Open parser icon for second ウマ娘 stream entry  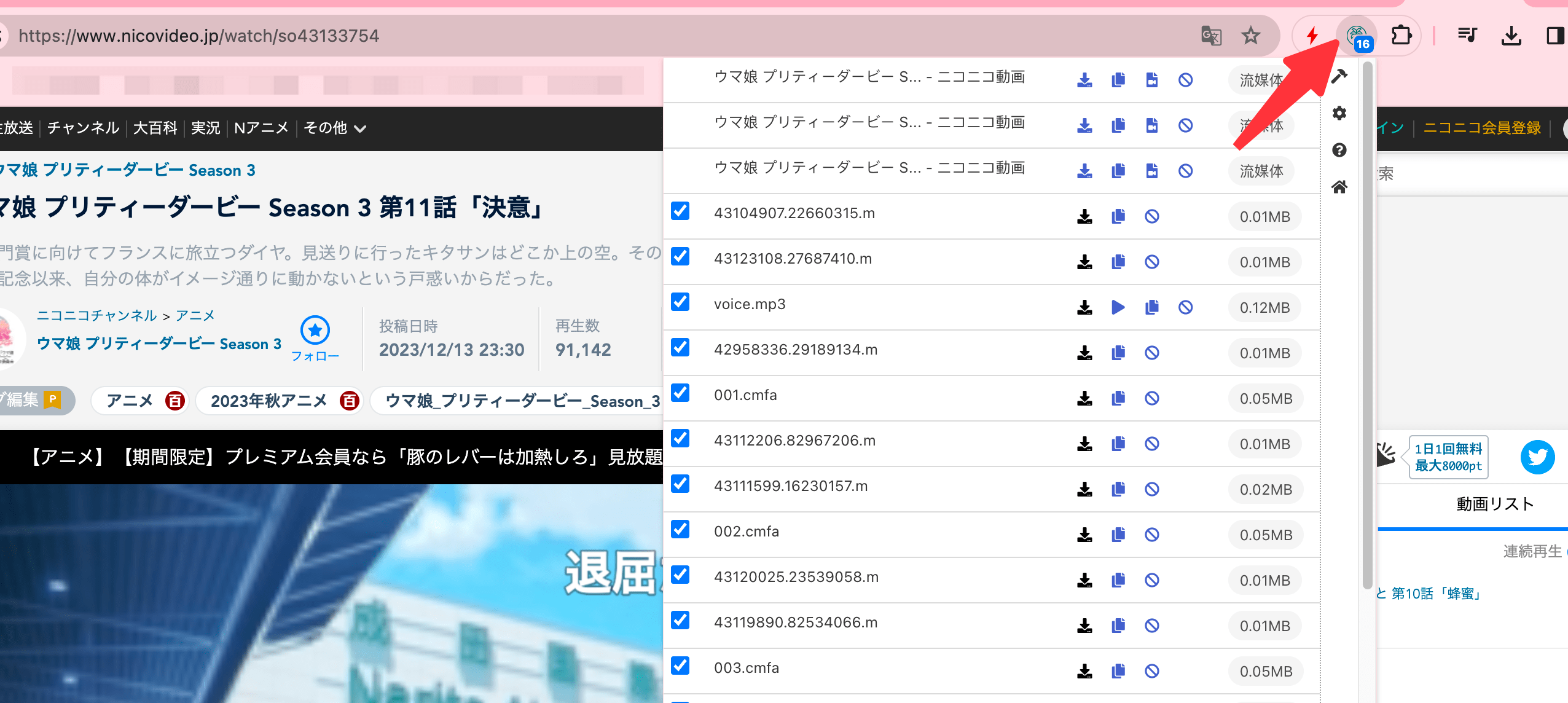pyautogui.click(x=1152, y=125)
